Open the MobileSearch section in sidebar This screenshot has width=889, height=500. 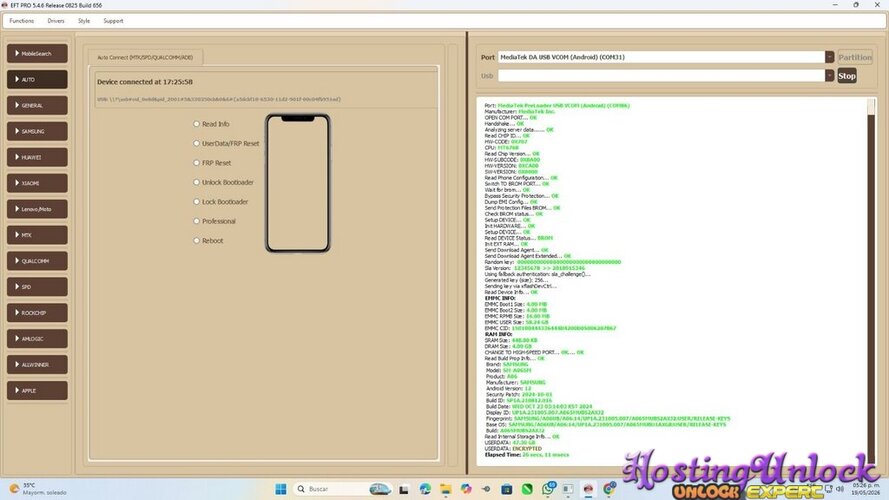click(37, 53)
